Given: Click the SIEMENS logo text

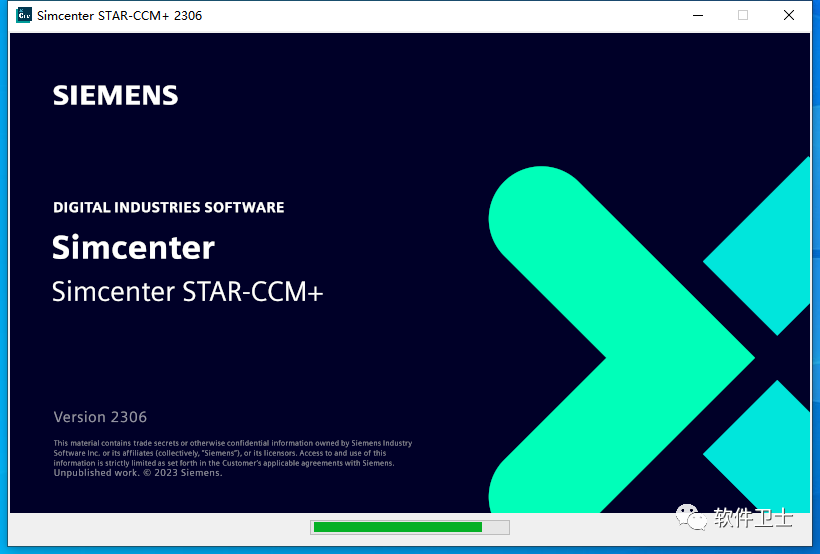Looking at the screenshot, I should [116, 96].
